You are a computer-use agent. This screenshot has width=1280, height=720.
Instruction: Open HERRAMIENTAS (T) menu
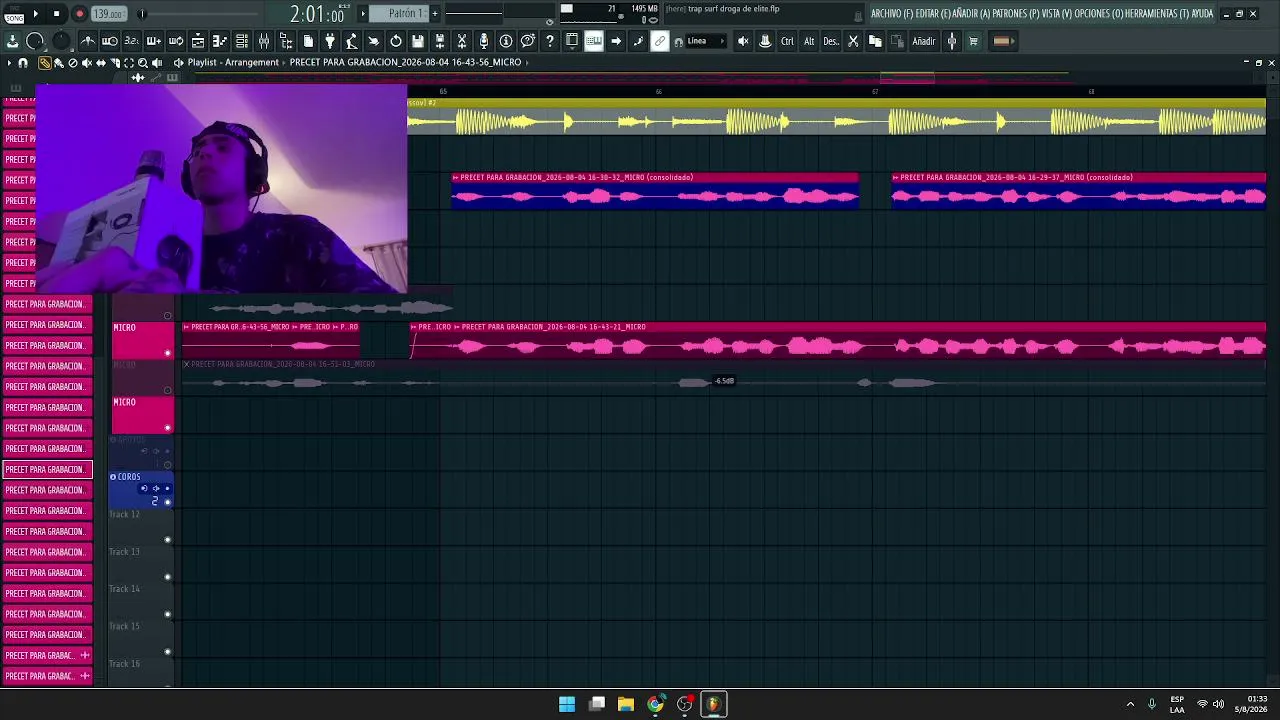[x=1158, y=14]
